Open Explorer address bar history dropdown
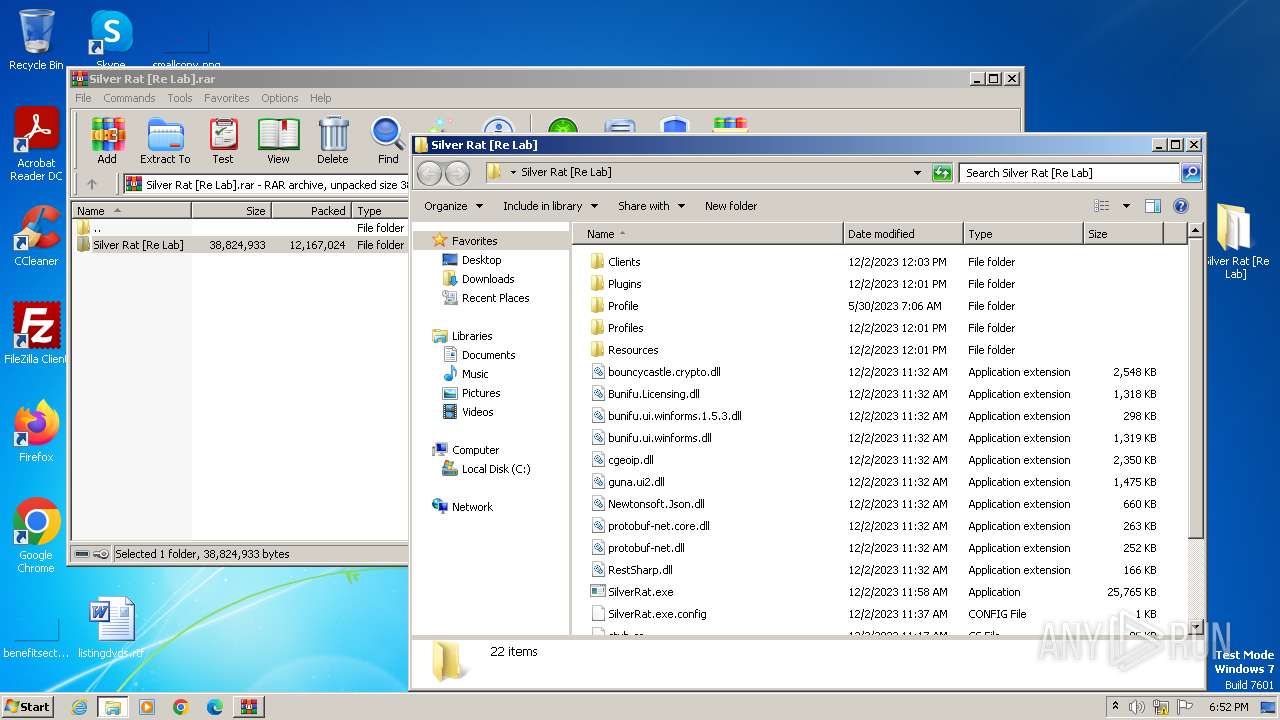Image resolution: width=1280 pixels, height=720 pixels. (x=917, y=173)
